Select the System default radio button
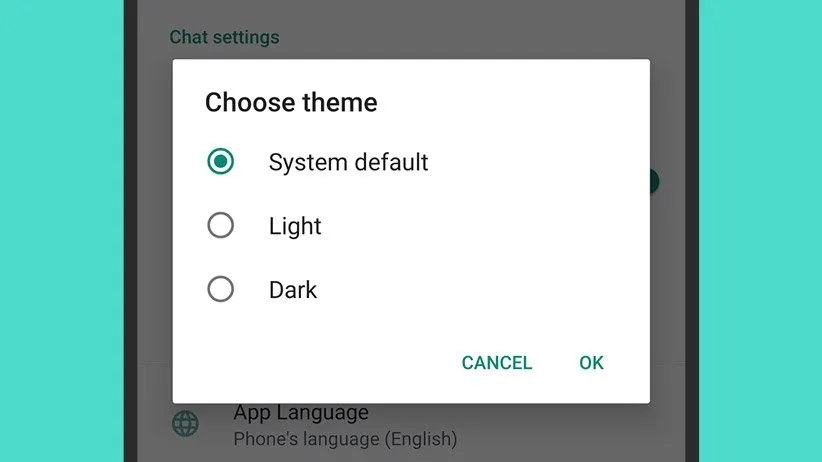This screenshot has width=822, height=462. (x=220, y=162)
